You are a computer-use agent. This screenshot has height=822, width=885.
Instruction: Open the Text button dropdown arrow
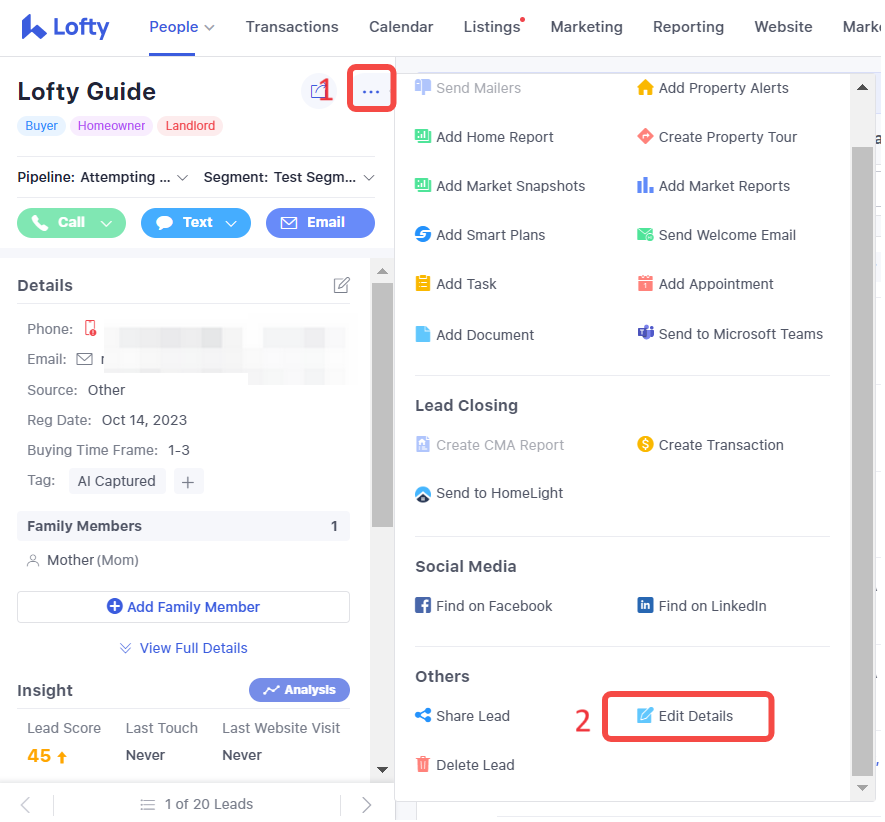[231, 224]
